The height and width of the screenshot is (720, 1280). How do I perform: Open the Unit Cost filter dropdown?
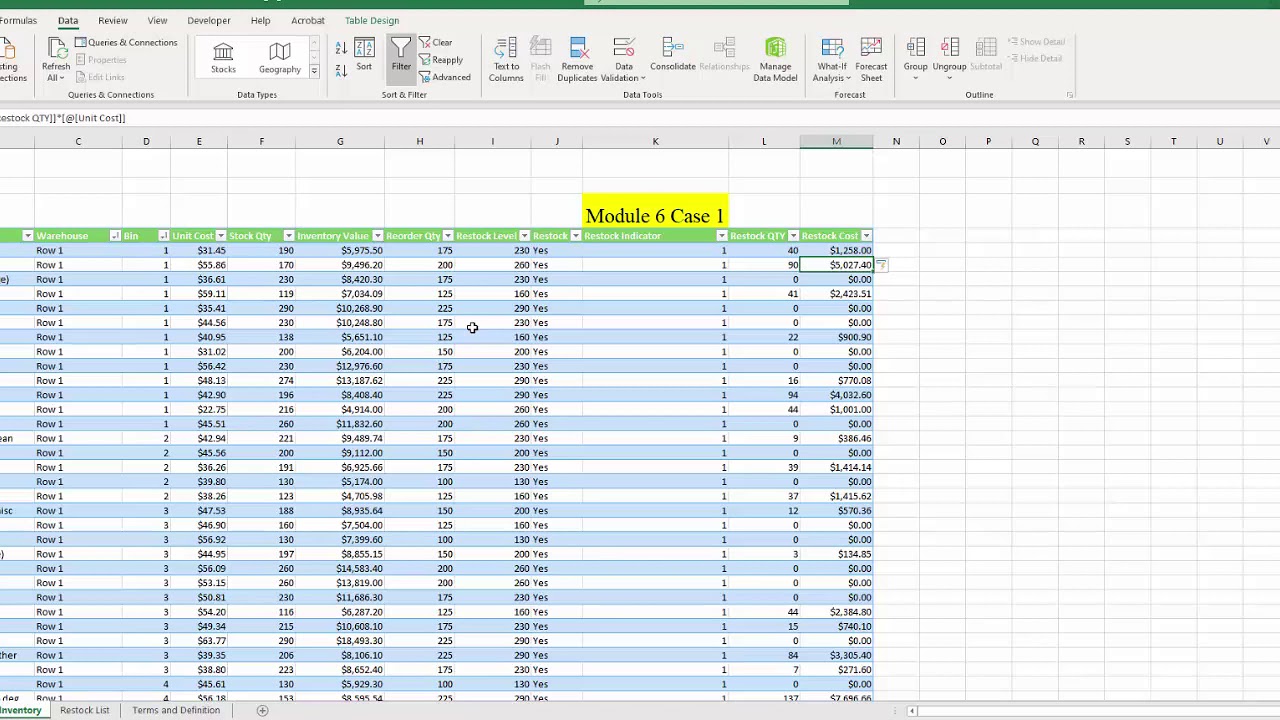pos(220,236)
